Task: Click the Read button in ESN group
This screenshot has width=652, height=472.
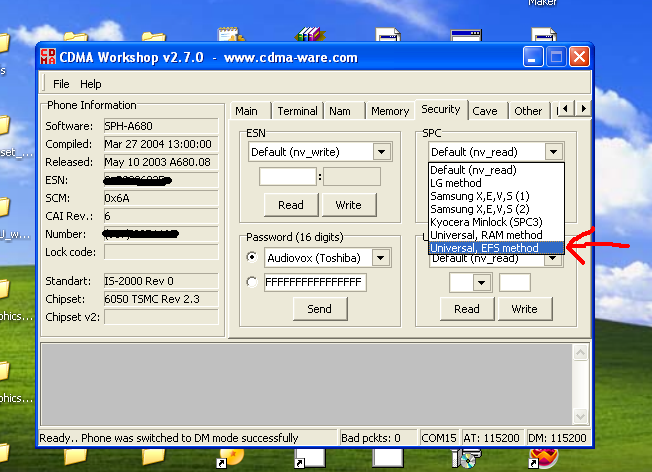Action: click(x=291, y=205)
